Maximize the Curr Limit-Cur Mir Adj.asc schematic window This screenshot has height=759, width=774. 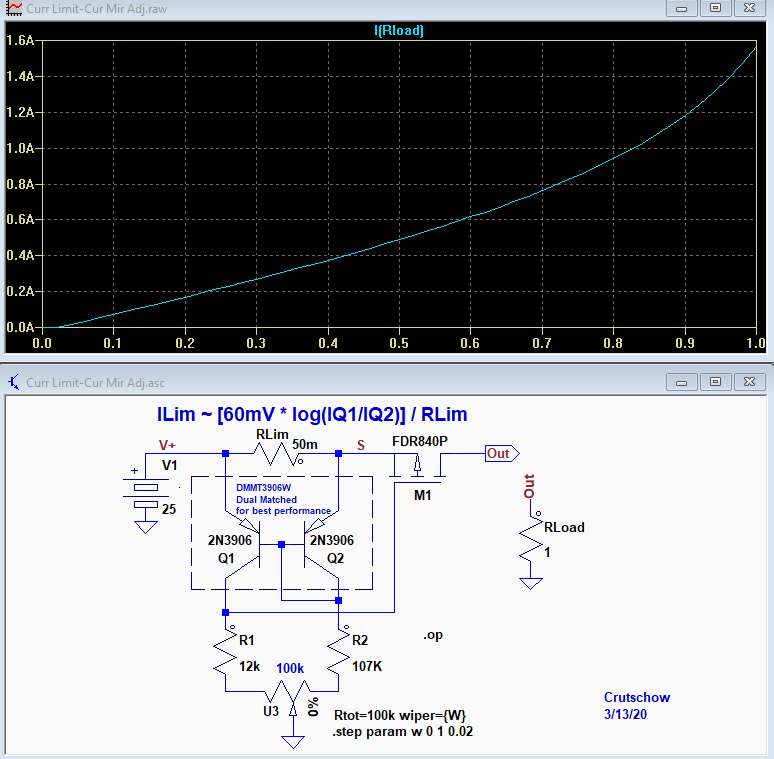[x=715, y=381]
